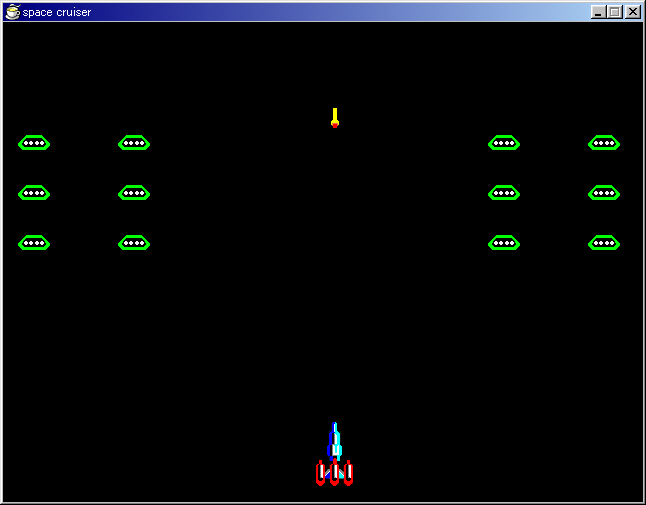Close the space cruiser game window
This screenshot has height=505, width=646.
pyautogui.click(x=632, y=12)
